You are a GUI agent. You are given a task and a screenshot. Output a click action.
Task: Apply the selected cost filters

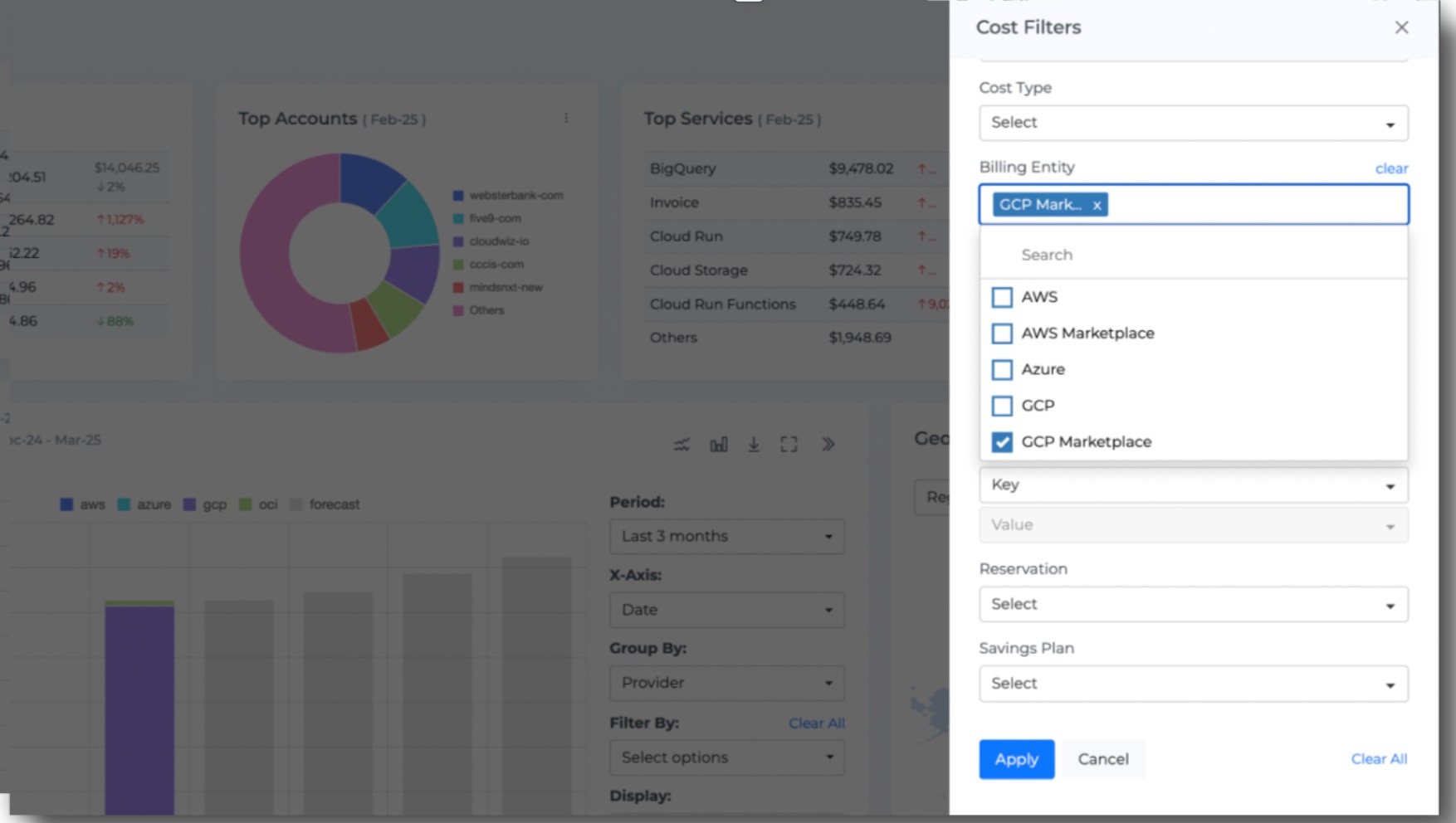pyautogui.click(x=1016, y=759)
